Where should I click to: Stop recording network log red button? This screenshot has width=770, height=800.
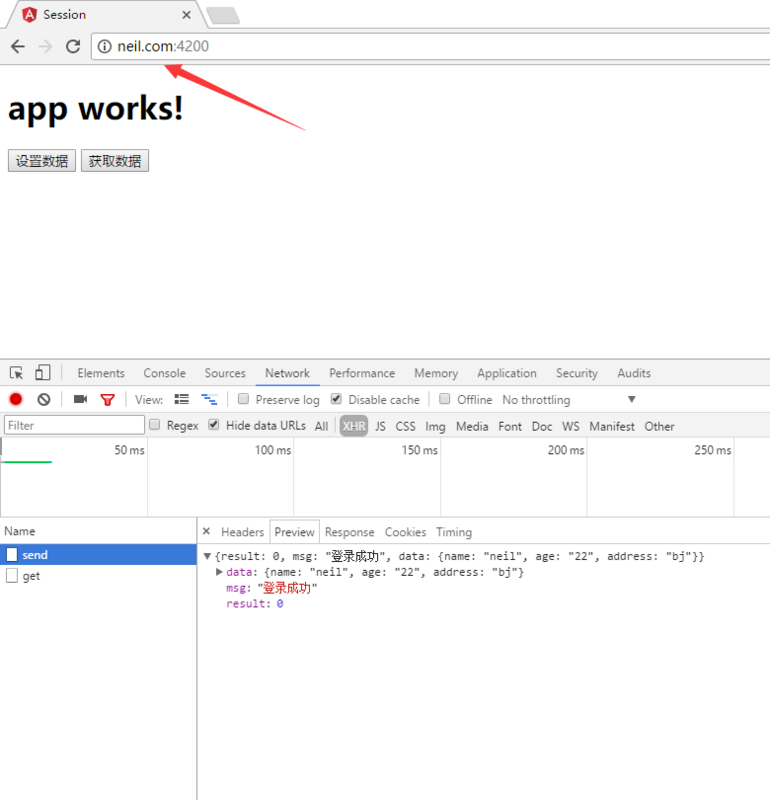16,399
